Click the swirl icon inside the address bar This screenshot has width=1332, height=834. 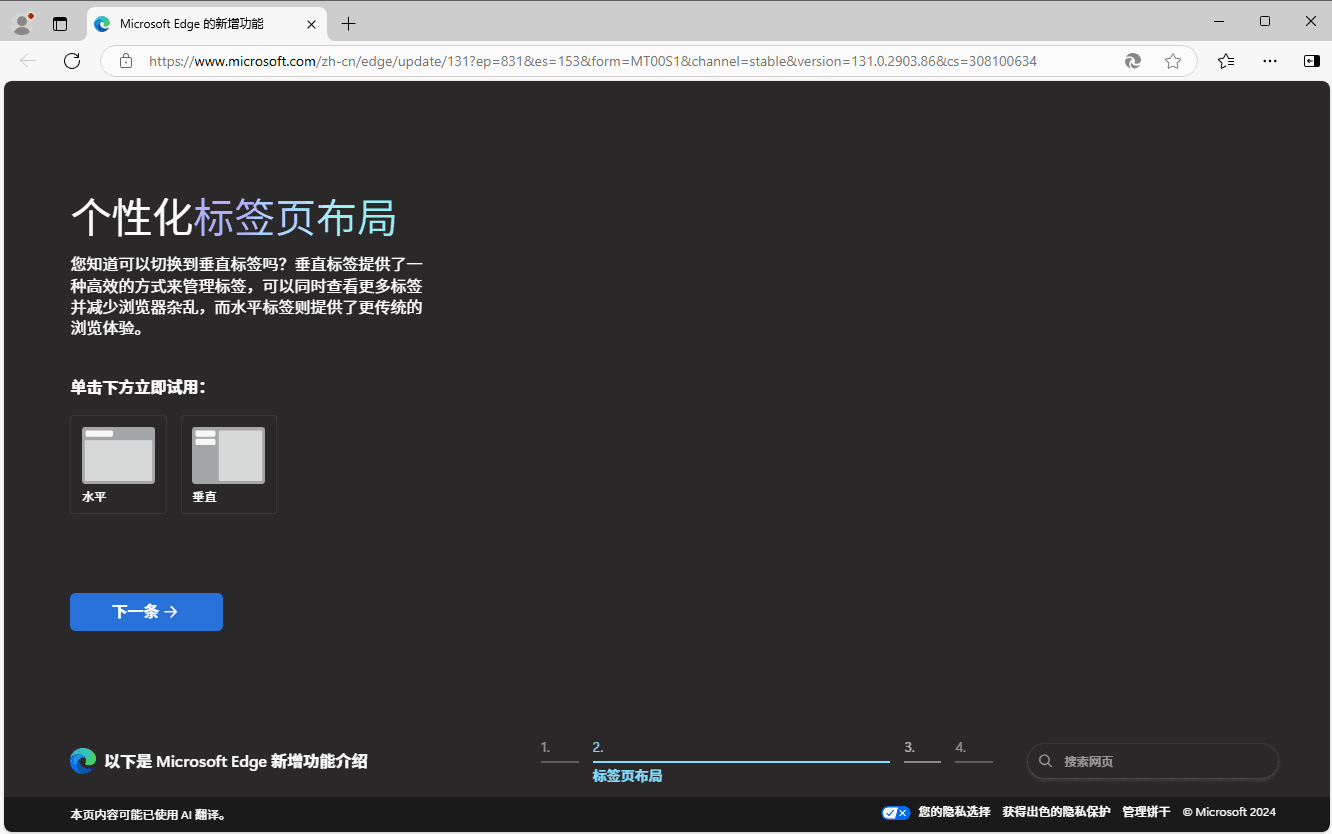tap(1132, 61)
